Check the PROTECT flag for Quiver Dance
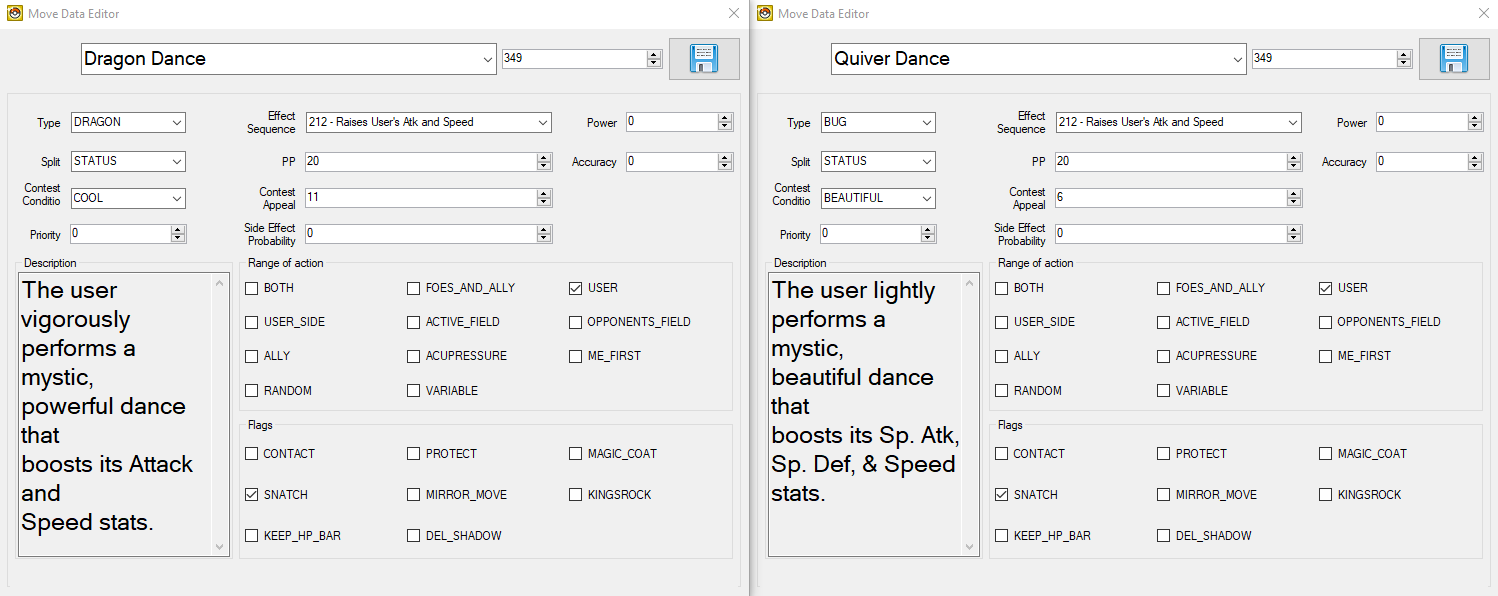1498x596 pixels. tap(1164, 454)
